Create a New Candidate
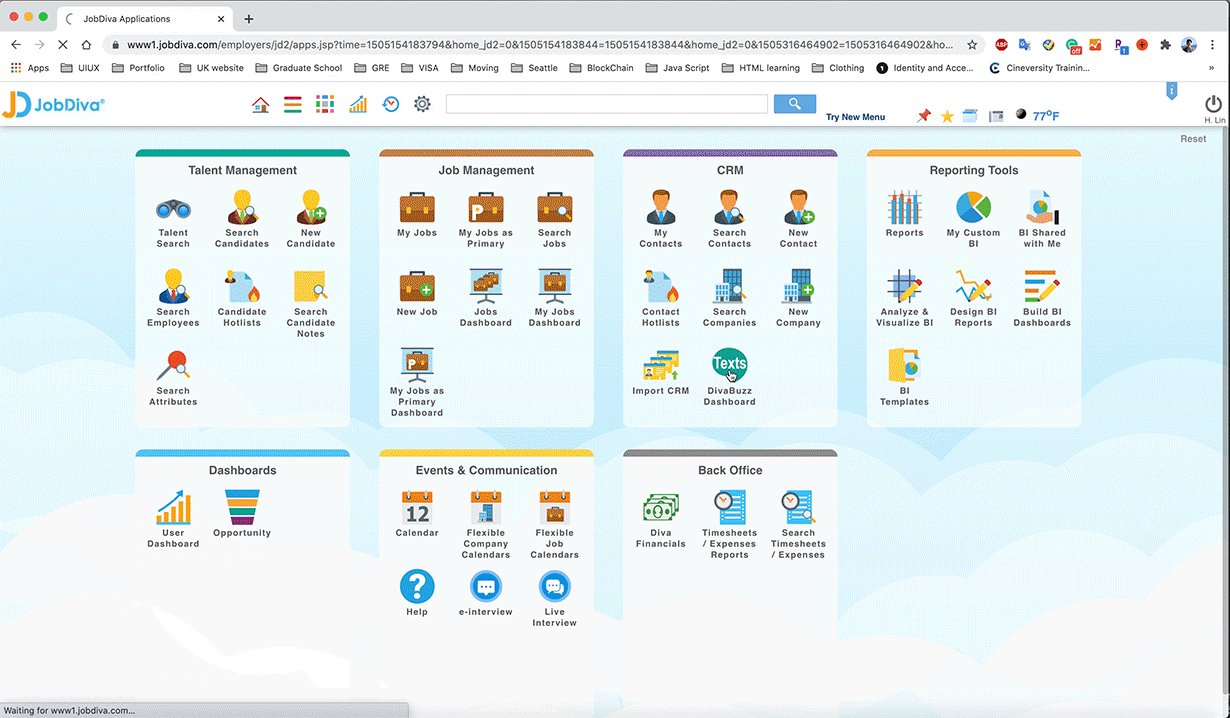The image size is (1230, 718). coord(311,207)
